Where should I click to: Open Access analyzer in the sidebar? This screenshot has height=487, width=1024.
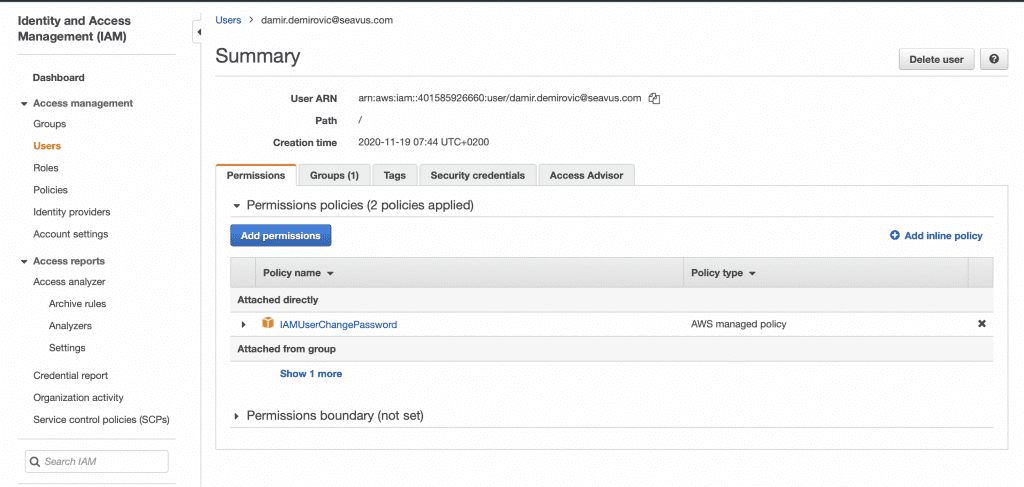[x=69, y=282]
